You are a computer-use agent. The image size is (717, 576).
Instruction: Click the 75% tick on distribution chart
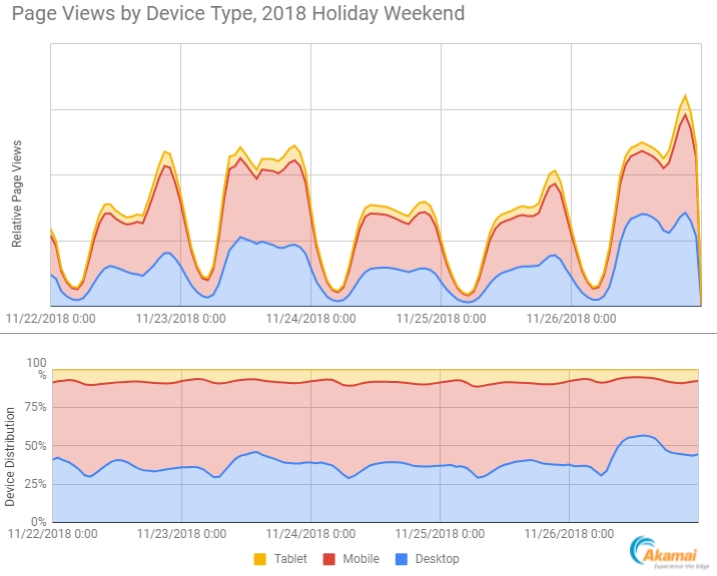pyautogui.click(x=35, y=407)
